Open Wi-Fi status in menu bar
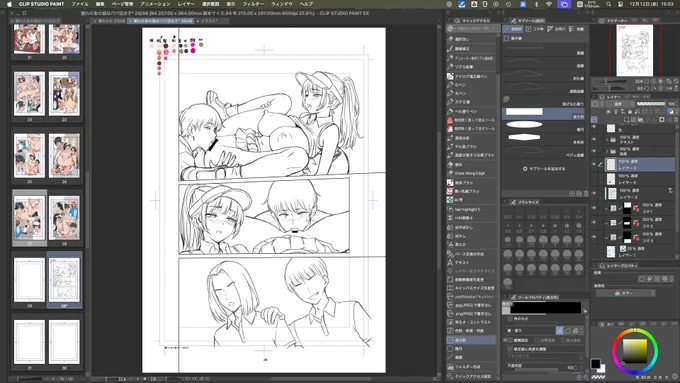 coord(549,4)
